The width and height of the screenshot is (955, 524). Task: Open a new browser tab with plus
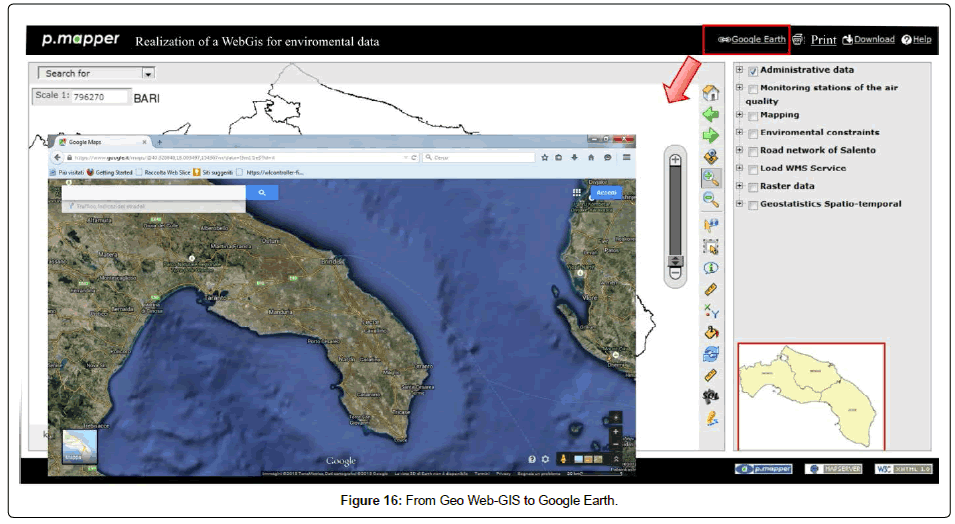point(160,142)
